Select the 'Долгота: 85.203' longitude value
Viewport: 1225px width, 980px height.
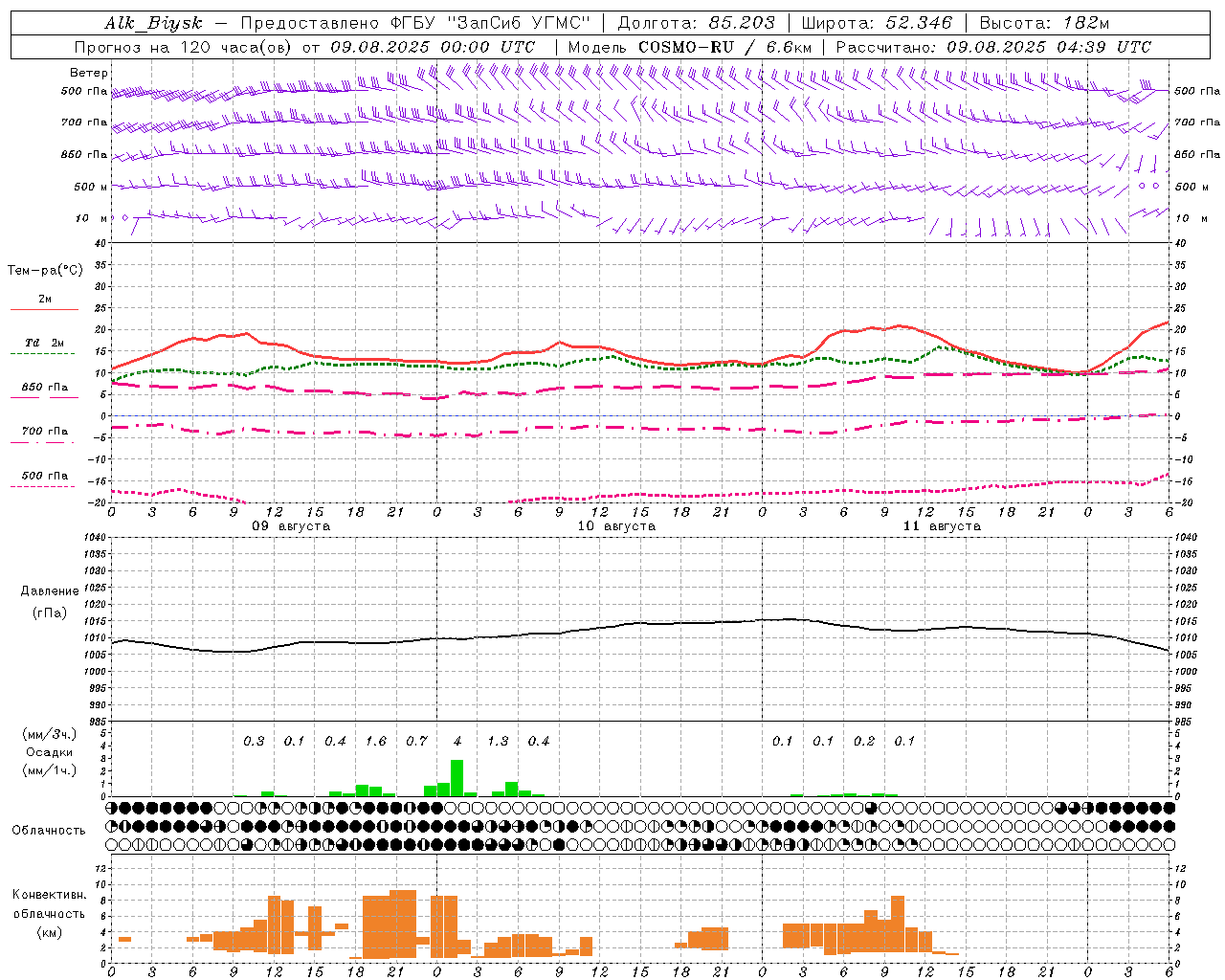coord(697,23)
